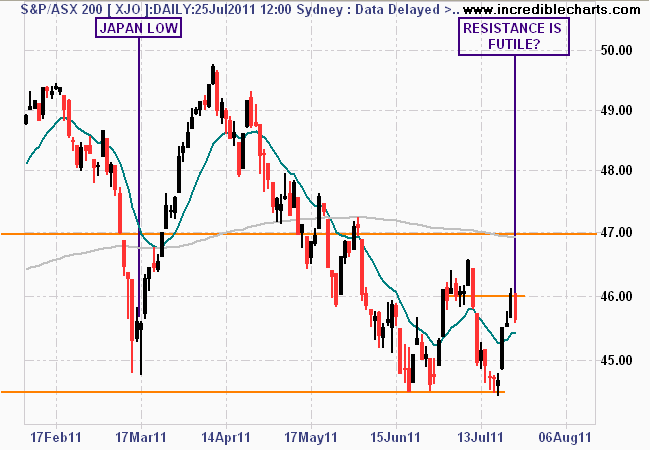Screen dimensions: 650x450
Task: Click the 17Feb11 date label
Action: tap(56, 437)
